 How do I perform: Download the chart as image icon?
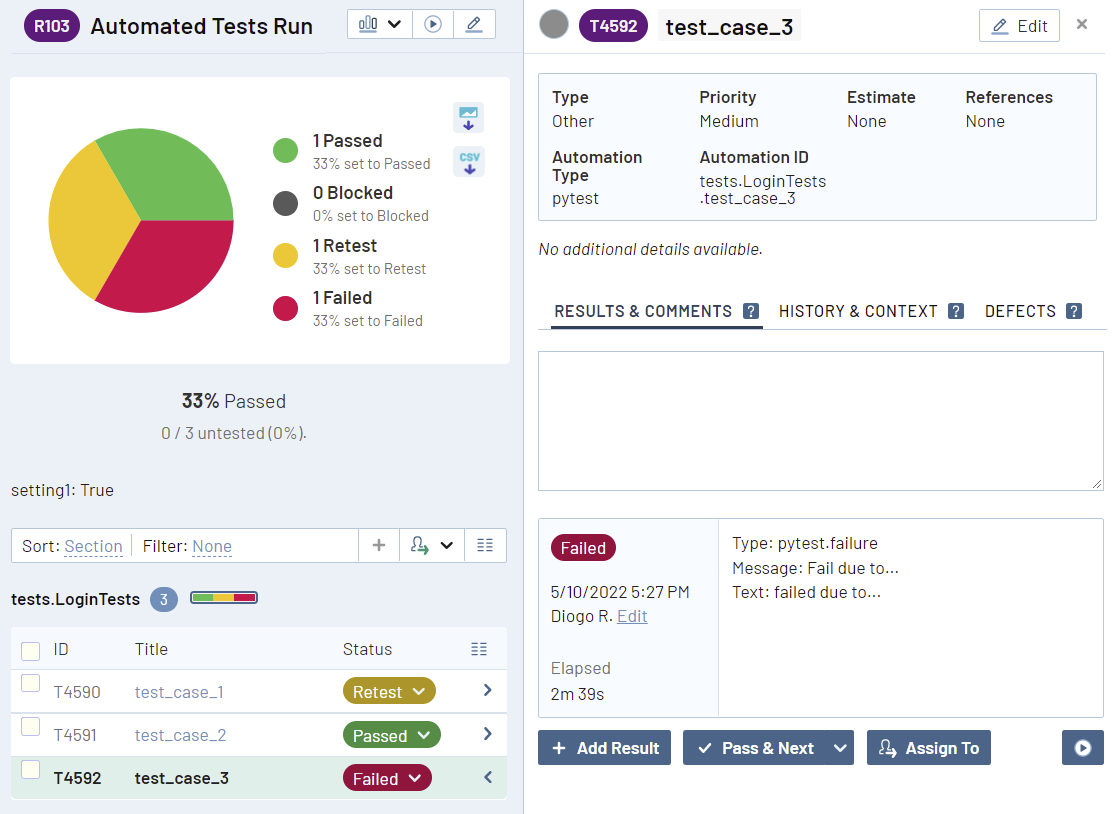(469, 118)
